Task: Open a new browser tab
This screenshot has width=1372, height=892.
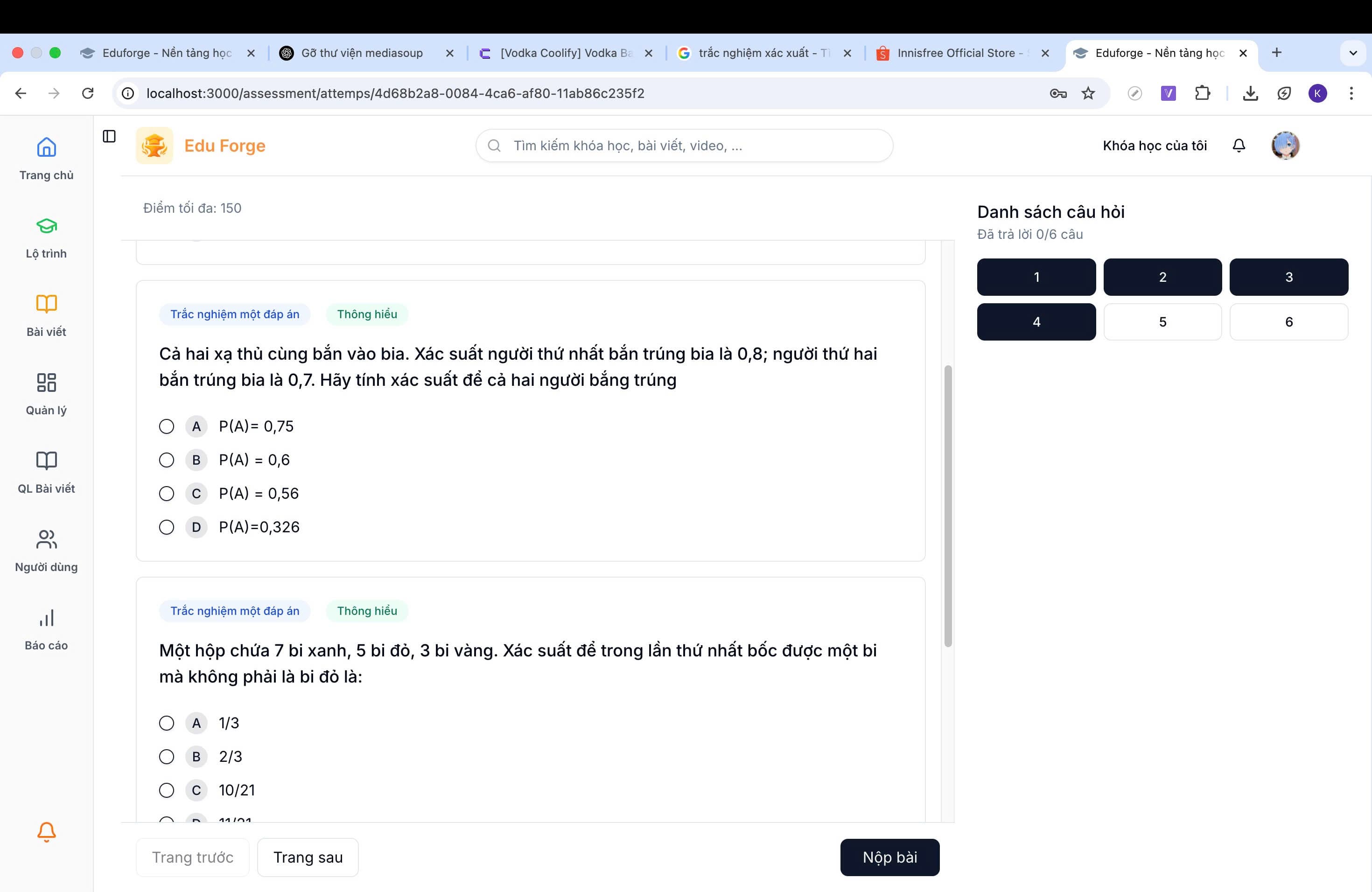Action: click(1276, 53)
